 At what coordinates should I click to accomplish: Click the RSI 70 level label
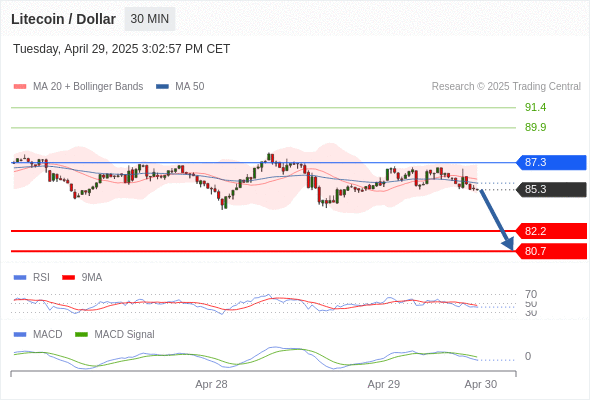[x=531, y=294]
